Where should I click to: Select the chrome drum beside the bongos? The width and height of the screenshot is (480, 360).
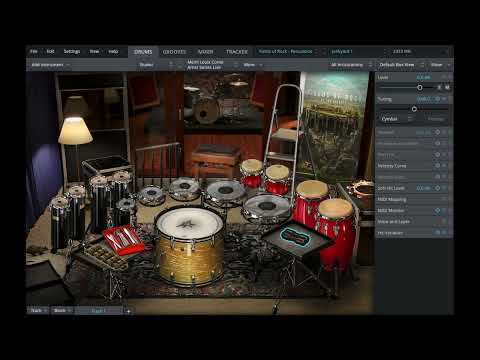[x=225, y=193]
